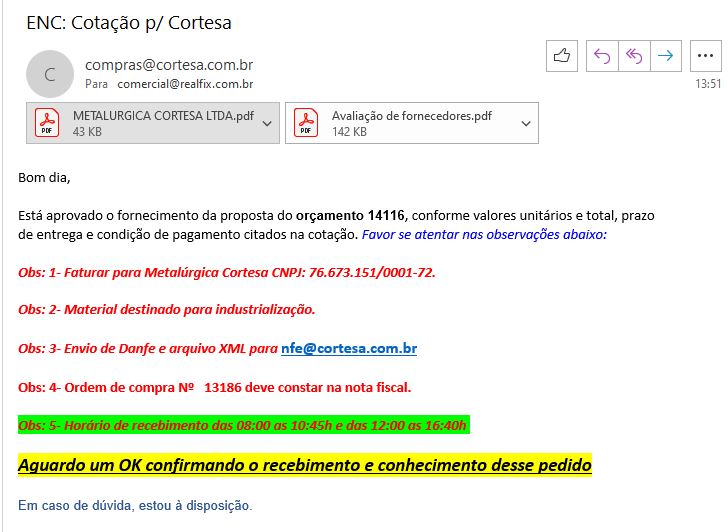Click the subject "ENC: Cotação p/ Cortesa"
This screenshot has width=728, height=532.
(x=129, y=22)
